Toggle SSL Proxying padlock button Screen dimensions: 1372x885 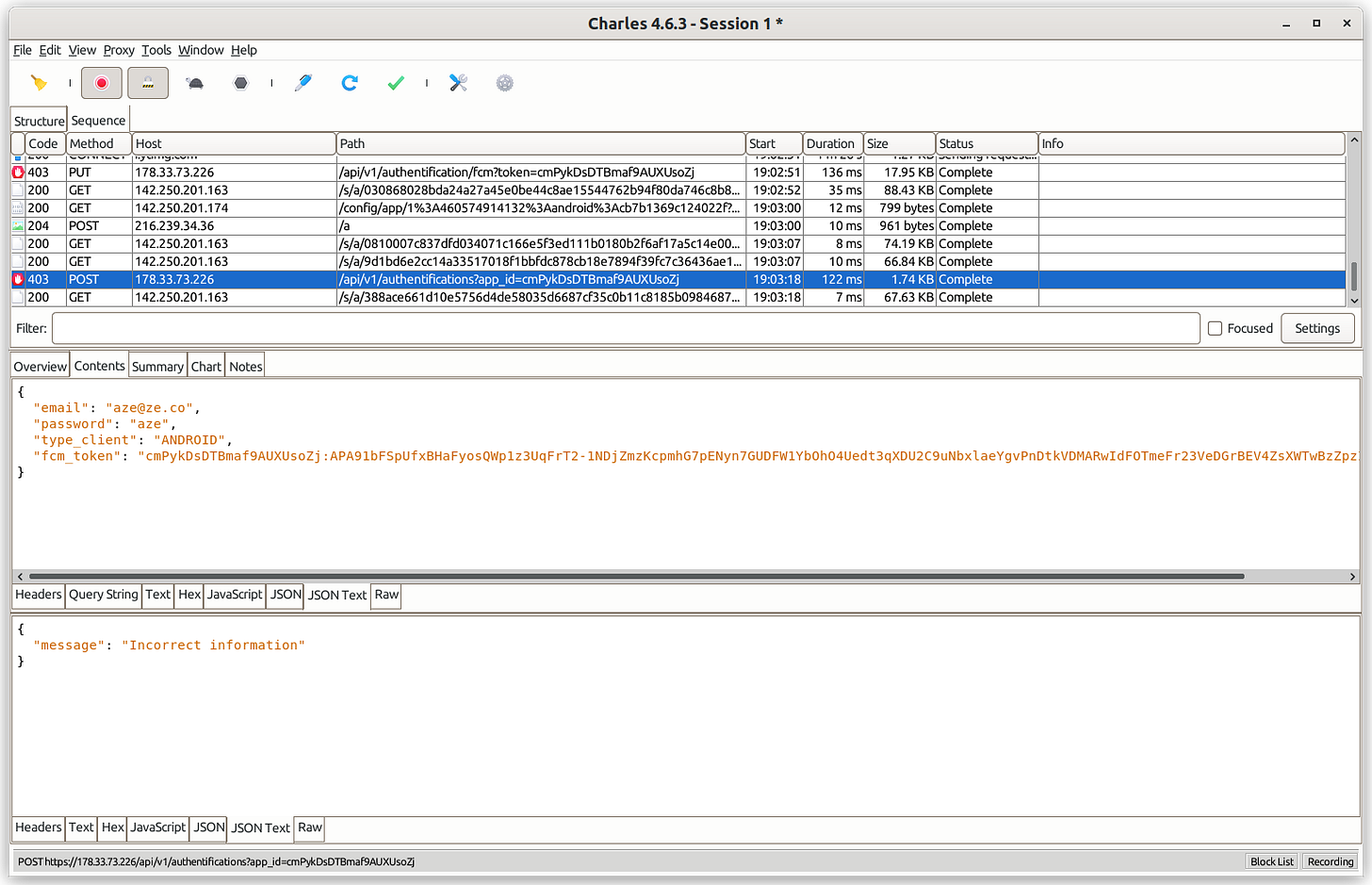(x=148, y=83)
